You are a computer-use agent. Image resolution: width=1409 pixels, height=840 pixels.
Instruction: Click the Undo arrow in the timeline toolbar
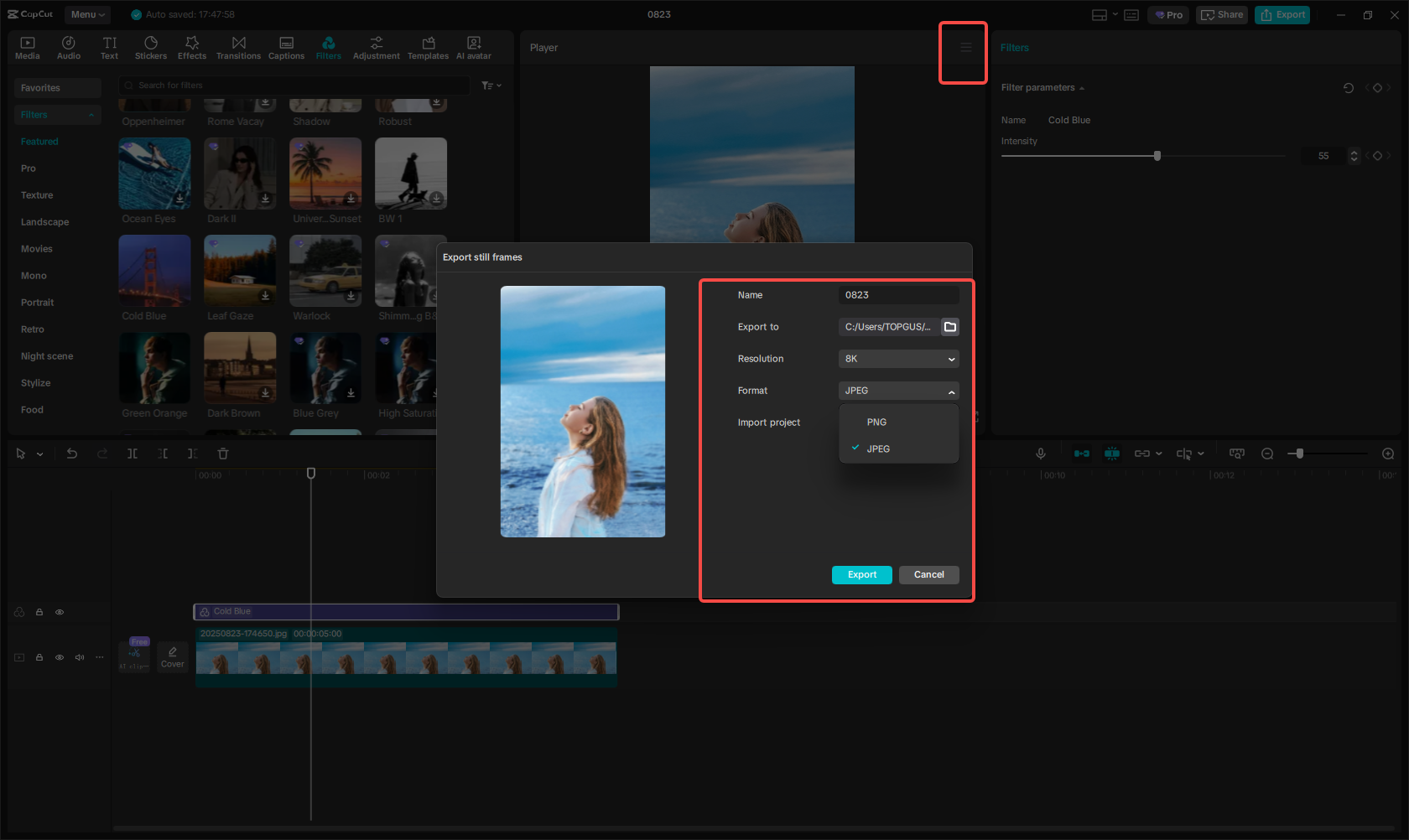[71, 454]
